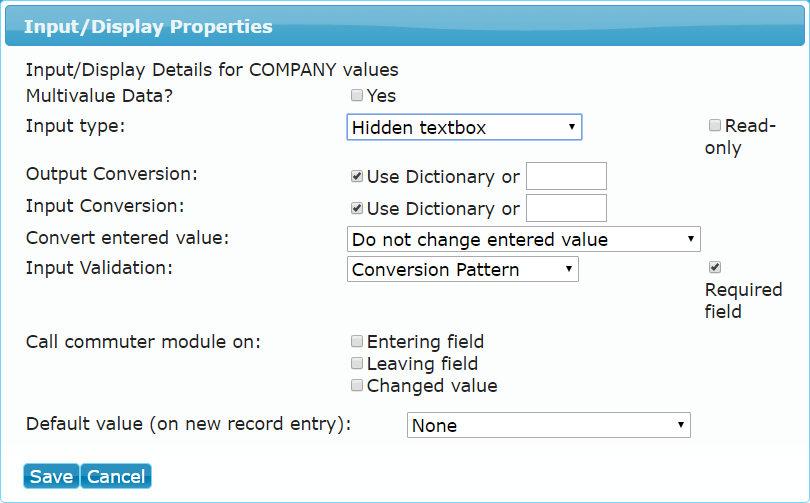
Task: Click the Input type dropdown arrow
Action: click(x=571, y=127)
